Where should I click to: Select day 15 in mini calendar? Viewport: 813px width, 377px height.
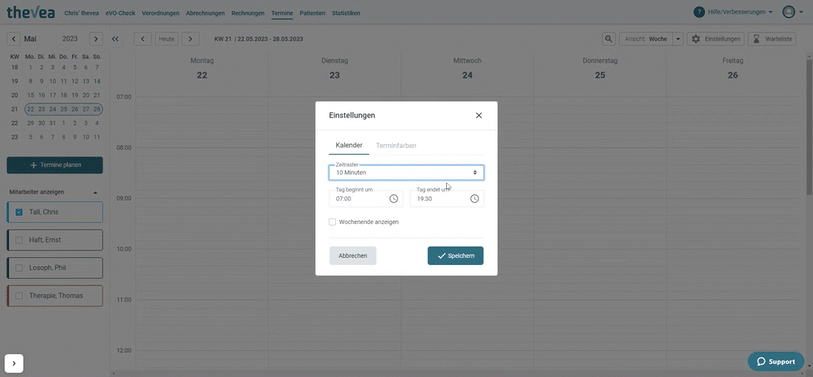(31, 95)
